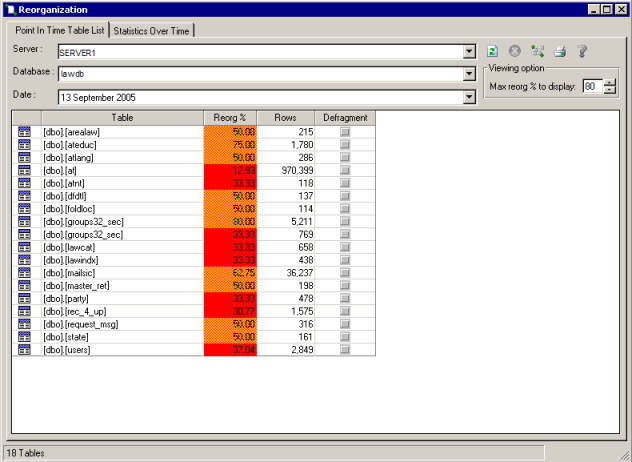Click the table icon beside [dbo].[request_msg]
Viewport: 632px width, 462px height.
24,324
